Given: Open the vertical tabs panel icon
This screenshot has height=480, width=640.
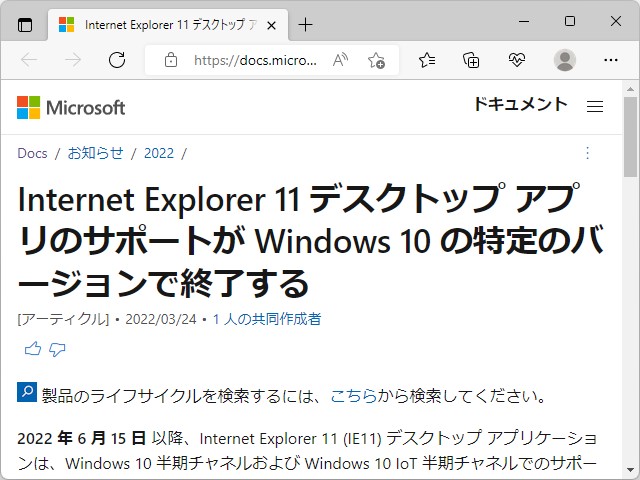Looking at the screenshot, I should coord(25,25).
